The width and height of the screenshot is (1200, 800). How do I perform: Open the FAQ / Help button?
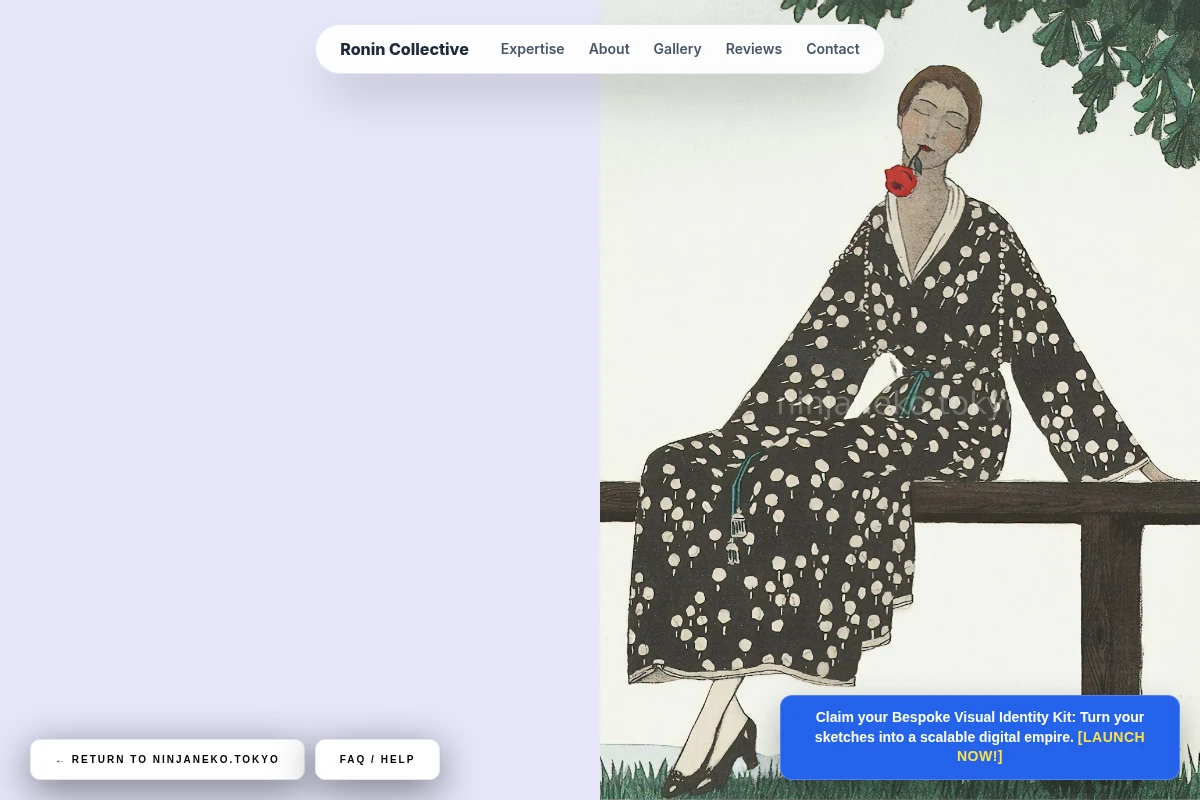point(377,759)
